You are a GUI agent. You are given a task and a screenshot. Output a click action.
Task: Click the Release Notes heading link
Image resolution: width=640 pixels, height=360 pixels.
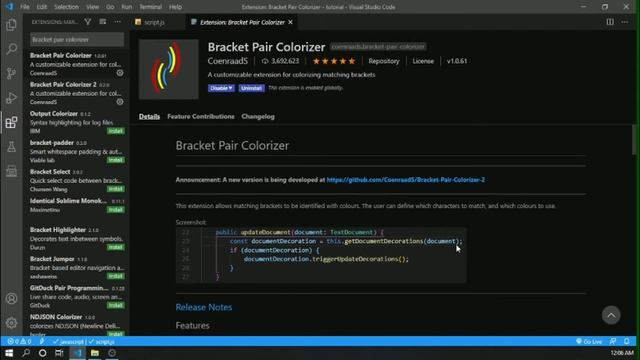point(204,307)
